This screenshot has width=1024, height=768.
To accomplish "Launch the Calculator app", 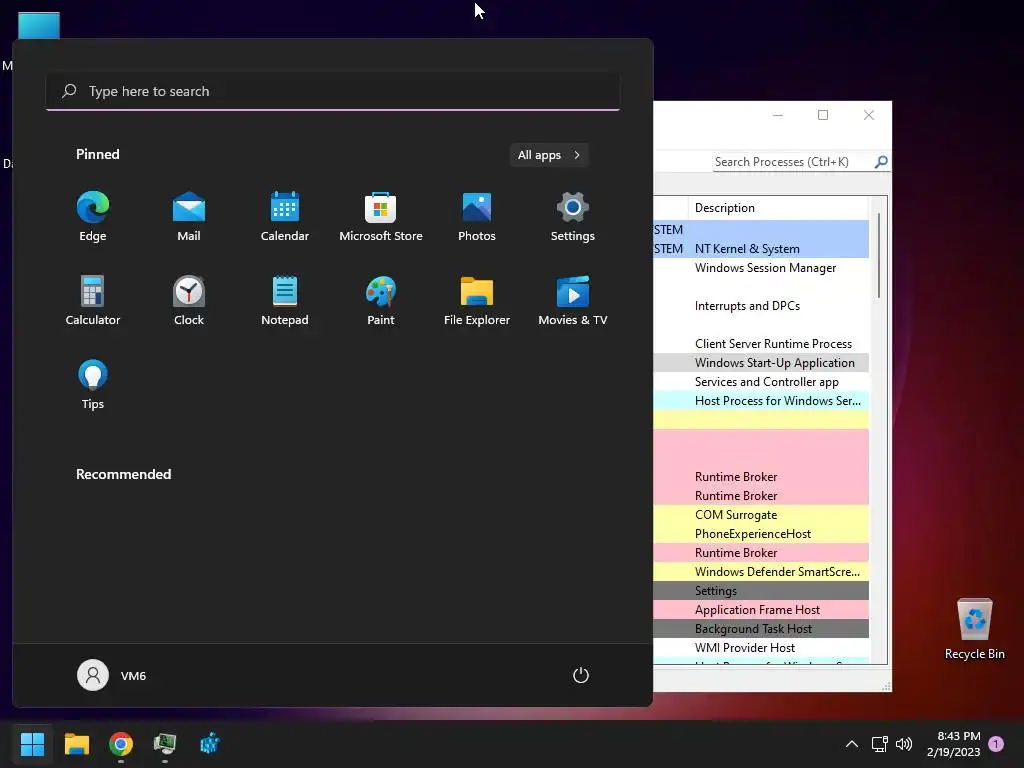I will tap(93, 300).
